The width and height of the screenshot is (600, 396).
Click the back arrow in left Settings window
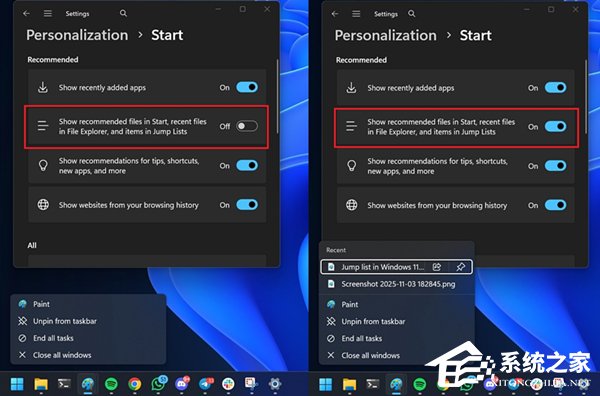tap(26, 13)
